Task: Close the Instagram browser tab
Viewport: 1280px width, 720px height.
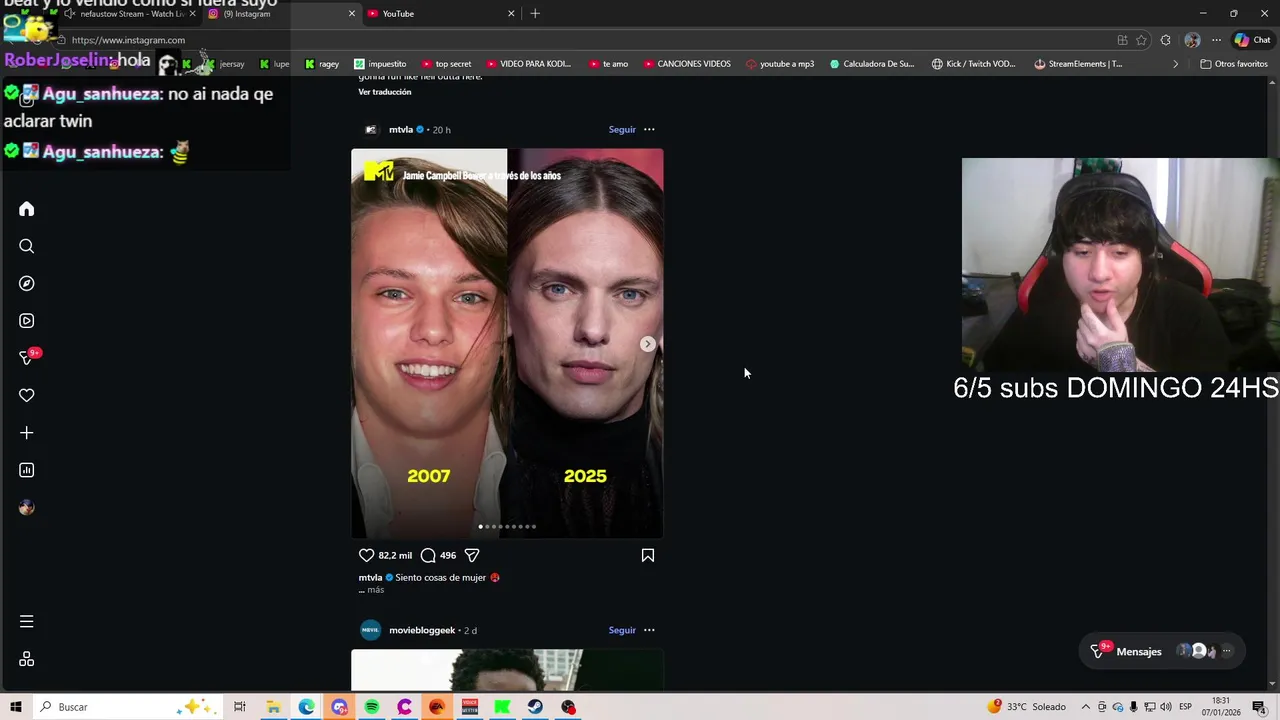Action: coord(352,14)
